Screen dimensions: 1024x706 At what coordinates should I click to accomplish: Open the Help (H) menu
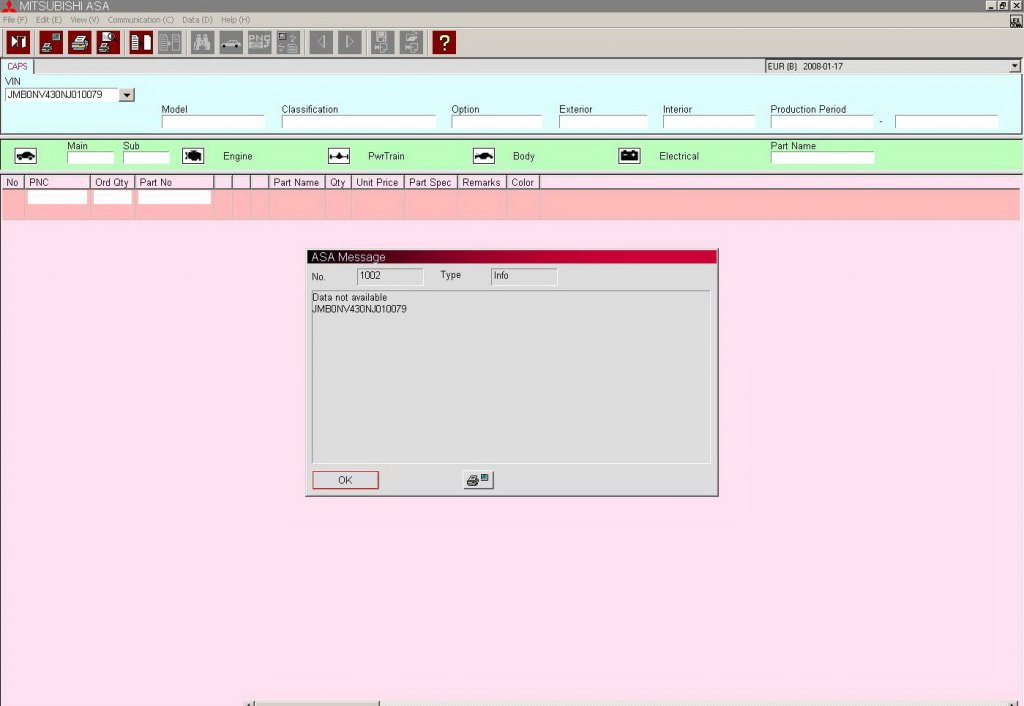point(235,20)
